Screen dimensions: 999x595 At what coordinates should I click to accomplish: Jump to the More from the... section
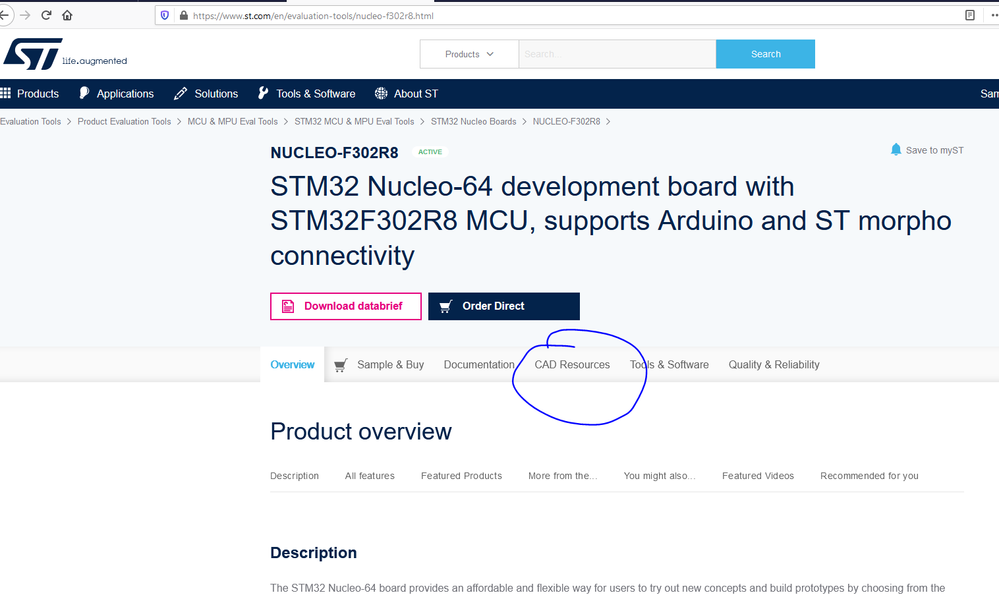coord(563,476)
